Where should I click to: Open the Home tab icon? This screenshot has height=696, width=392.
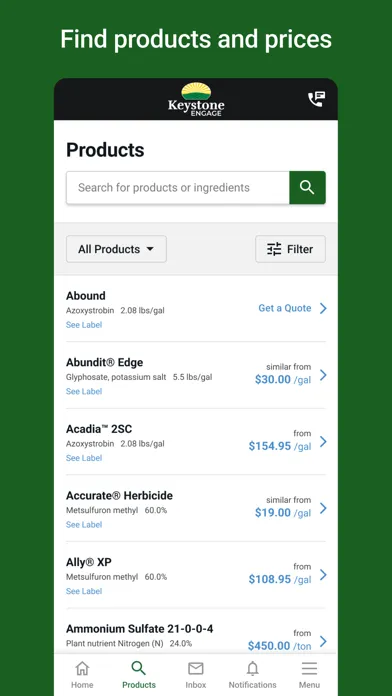[82, 668]
